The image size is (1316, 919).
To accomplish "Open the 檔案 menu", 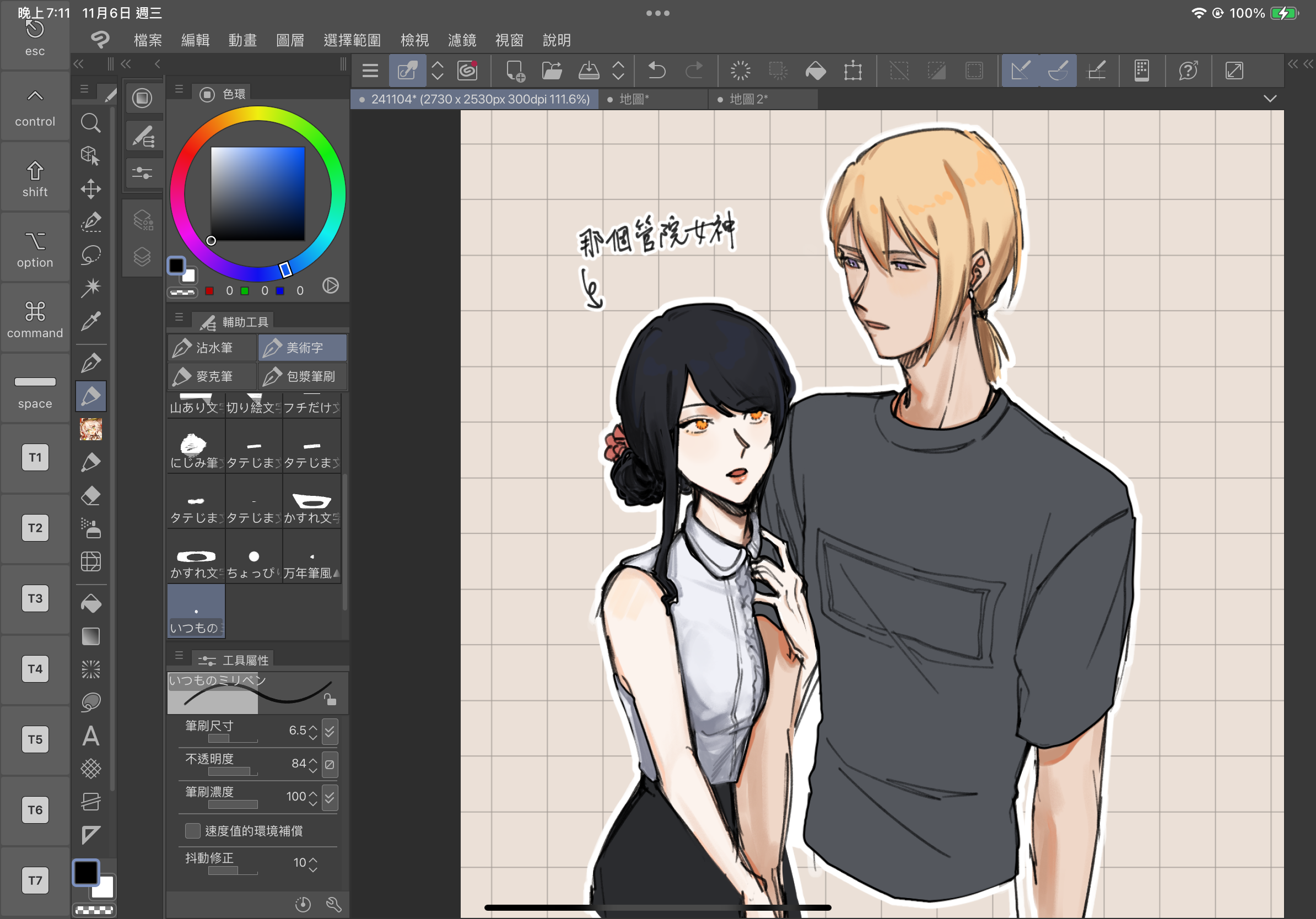I will coord(148,40).
